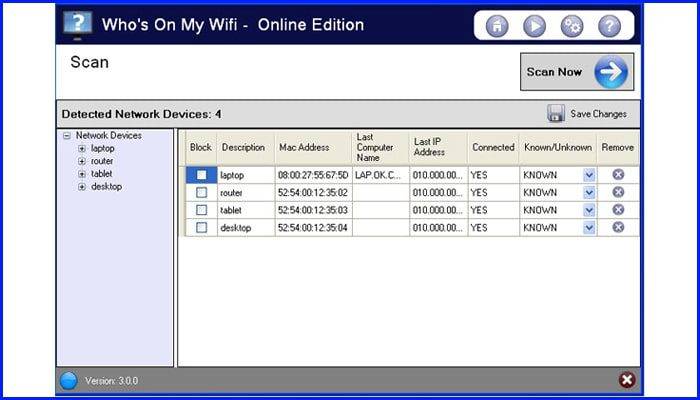Viewport: 700px width, 400px height.
Task: Expand the router tree node
Action: [82, 161]
